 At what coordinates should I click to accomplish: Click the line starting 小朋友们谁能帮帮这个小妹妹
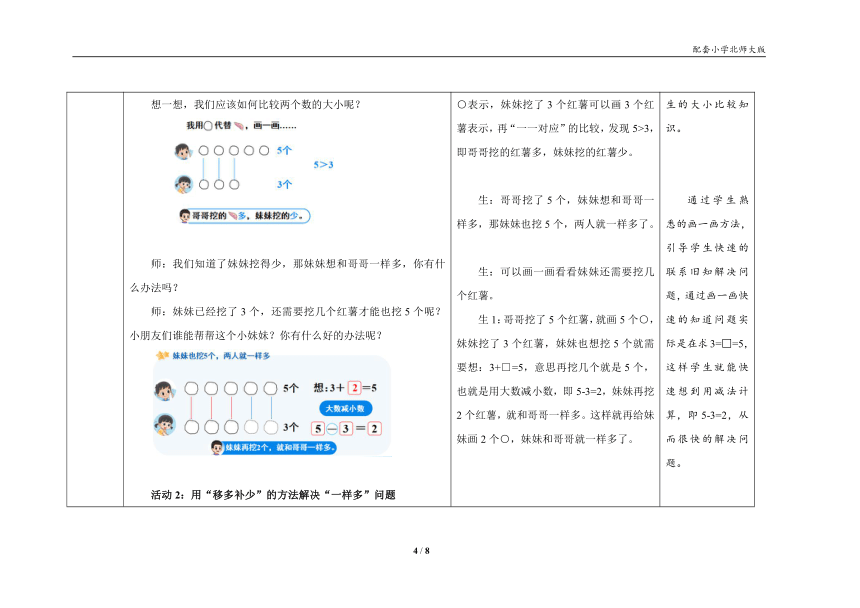[256, 336]
